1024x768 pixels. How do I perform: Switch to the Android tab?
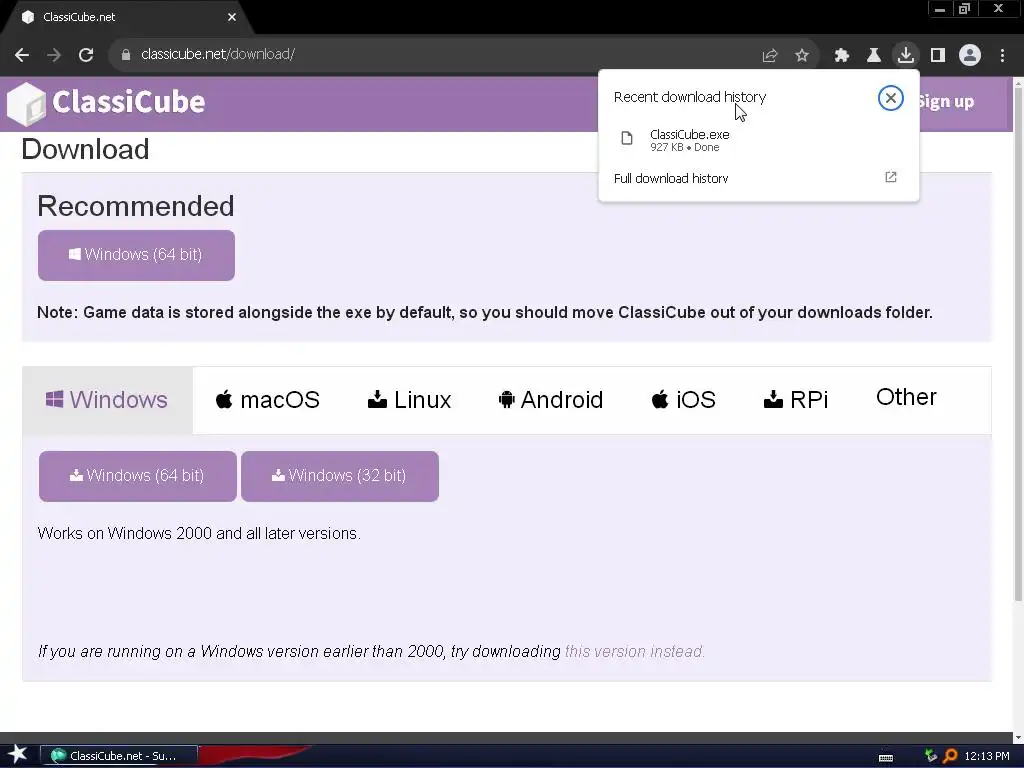551,400
